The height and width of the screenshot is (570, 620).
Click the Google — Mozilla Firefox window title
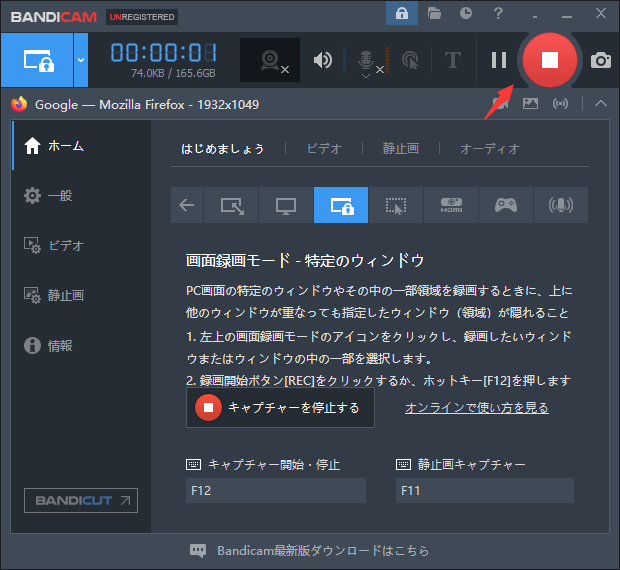tap(147, 105)
